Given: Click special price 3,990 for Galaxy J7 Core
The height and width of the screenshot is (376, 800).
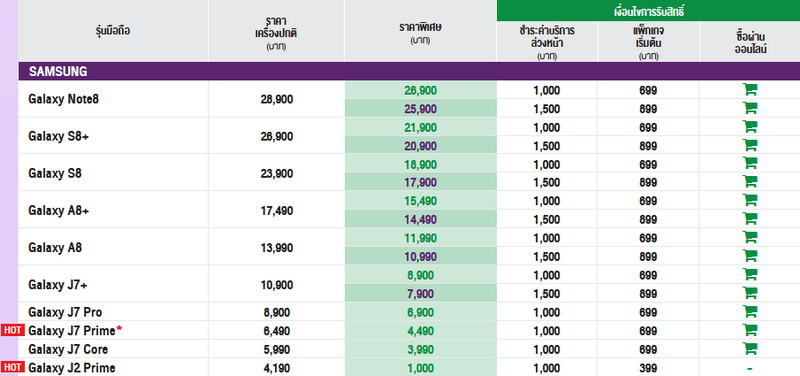Looking at the screenshot, I should click(x=420, y=350).
